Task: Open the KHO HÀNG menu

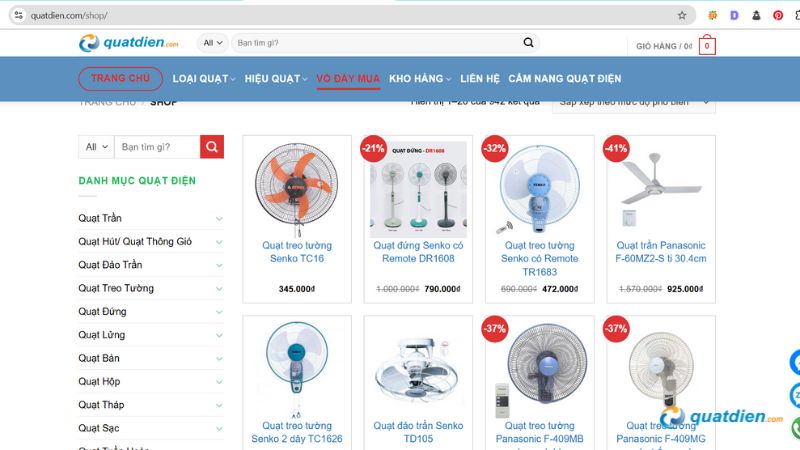Action: (x=420, y=79)
